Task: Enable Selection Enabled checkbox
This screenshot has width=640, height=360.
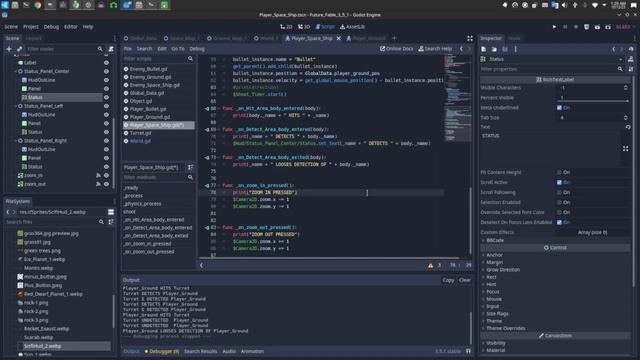Action: pos(559,202)
